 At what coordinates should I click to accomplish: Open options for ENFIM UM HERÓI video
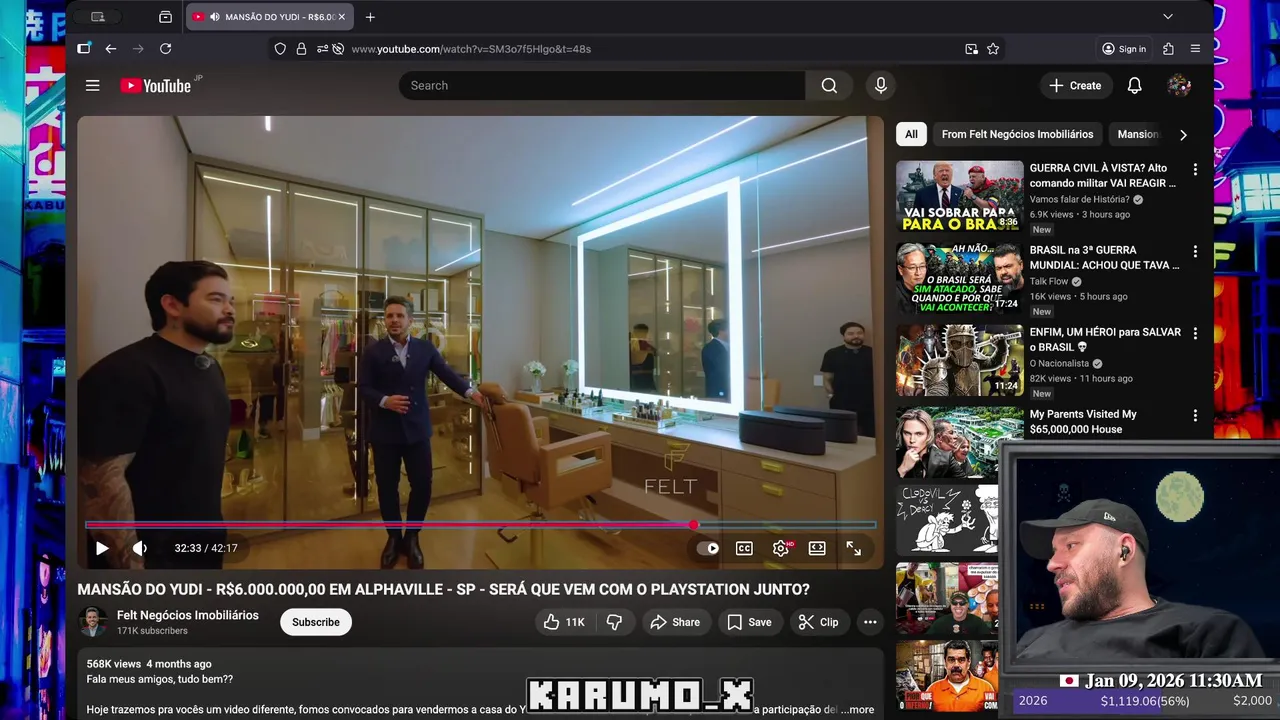click(1194, 334)
